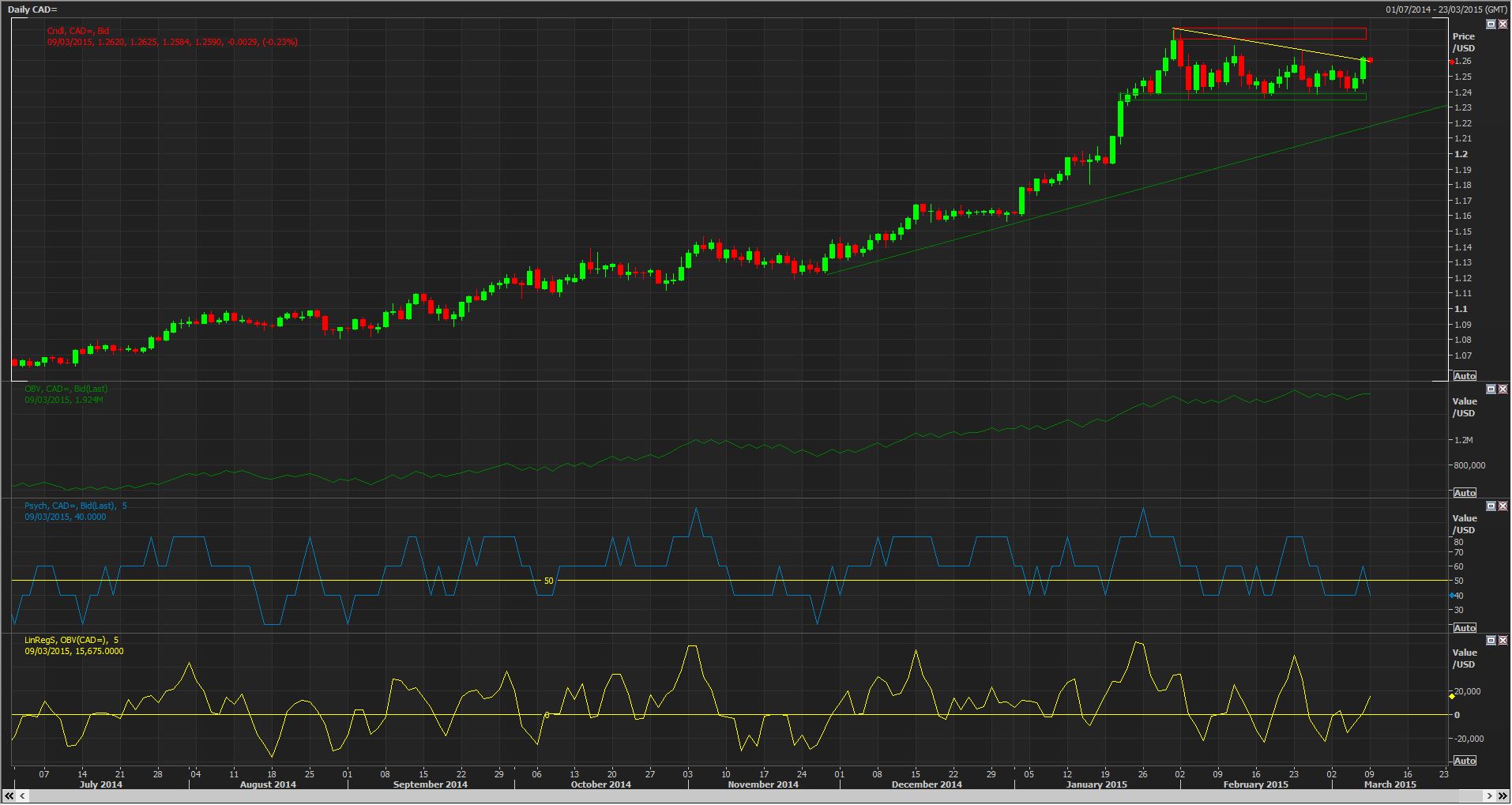Step the chart left with single arrow

(x=21, y=796)
